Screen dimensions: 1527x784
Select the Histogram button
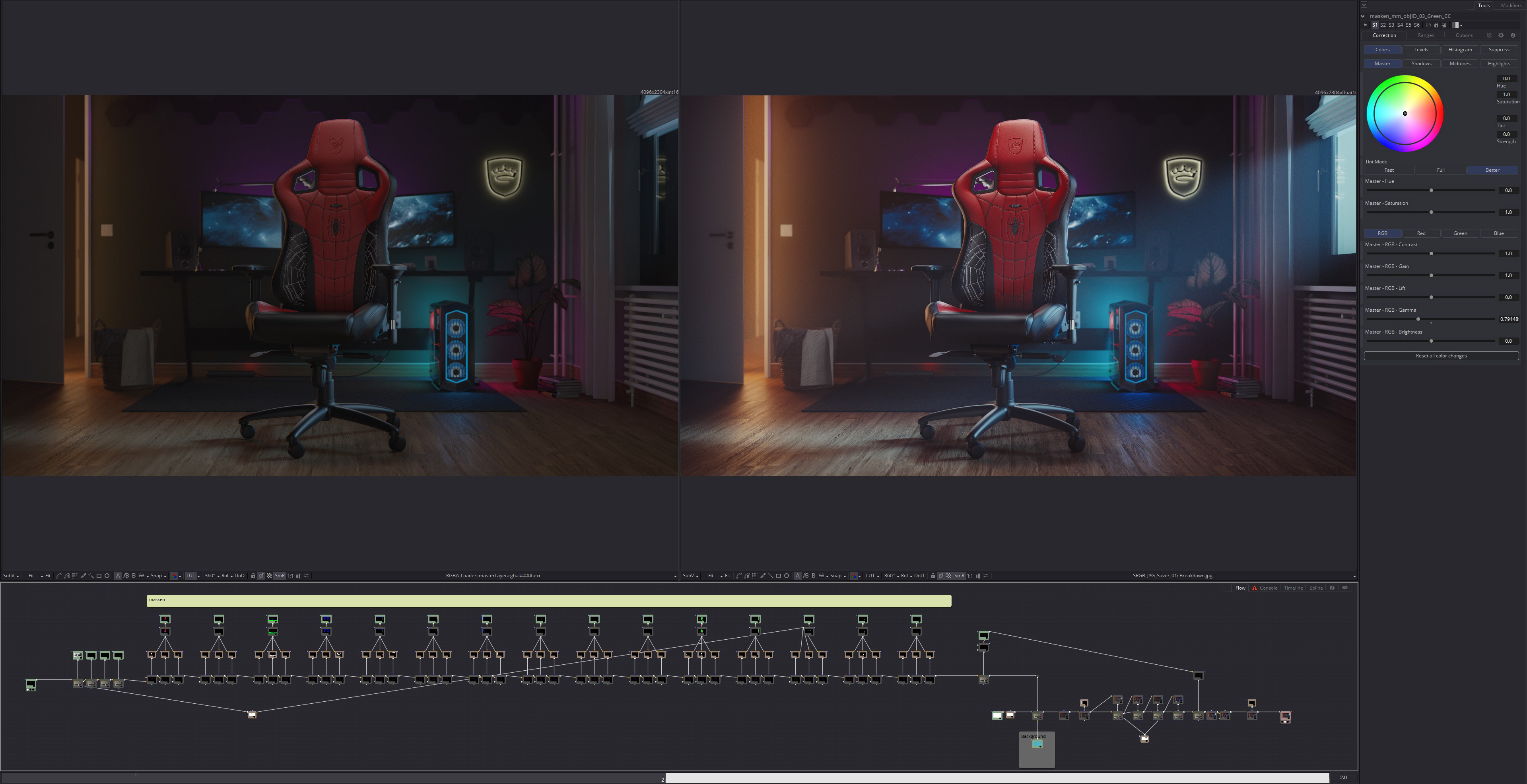[x=1460, y=50]
